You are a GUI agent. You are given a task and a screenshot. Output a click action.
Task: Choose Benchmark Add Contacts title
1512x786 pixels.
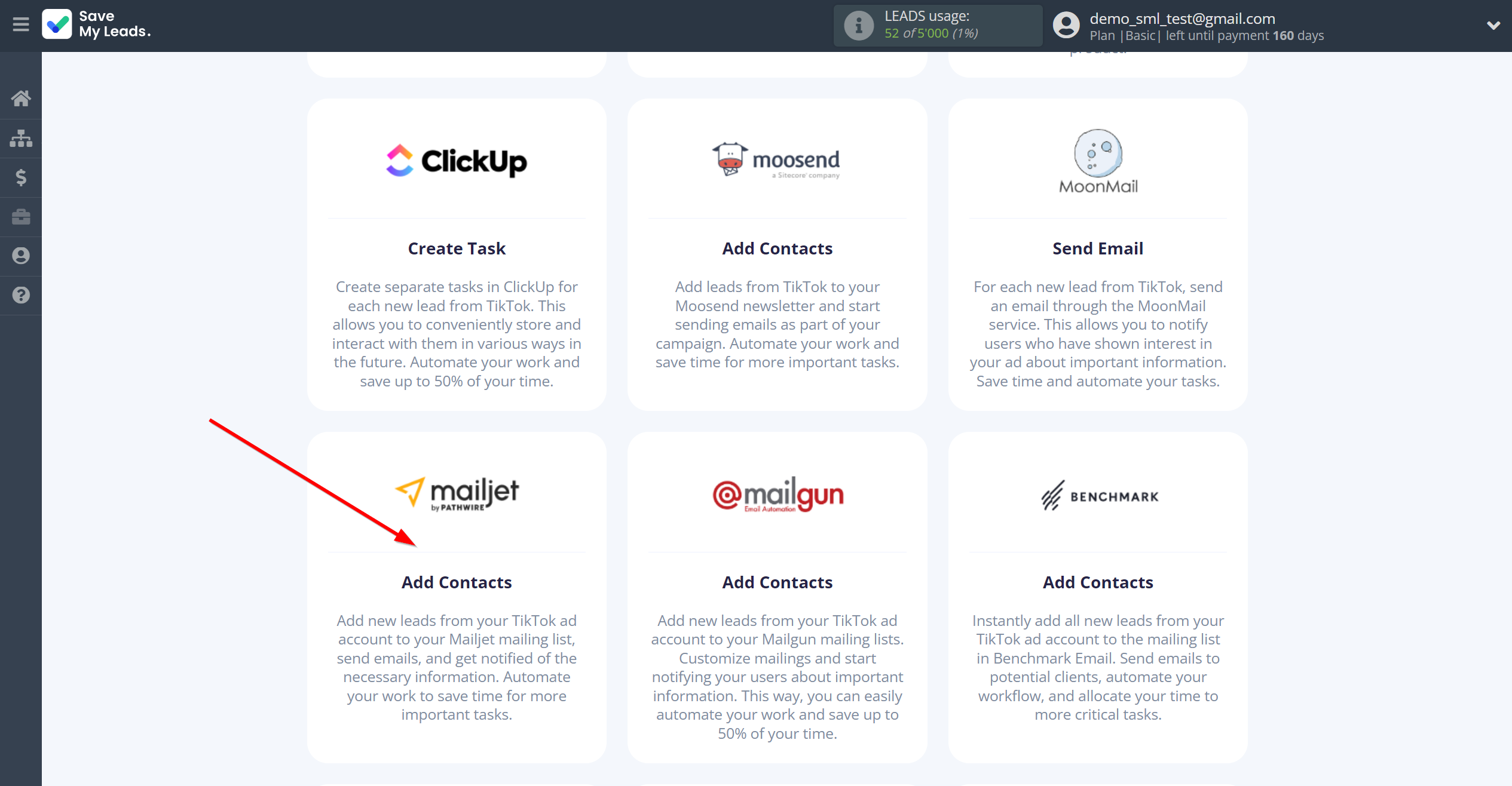tap(1098, 582)
